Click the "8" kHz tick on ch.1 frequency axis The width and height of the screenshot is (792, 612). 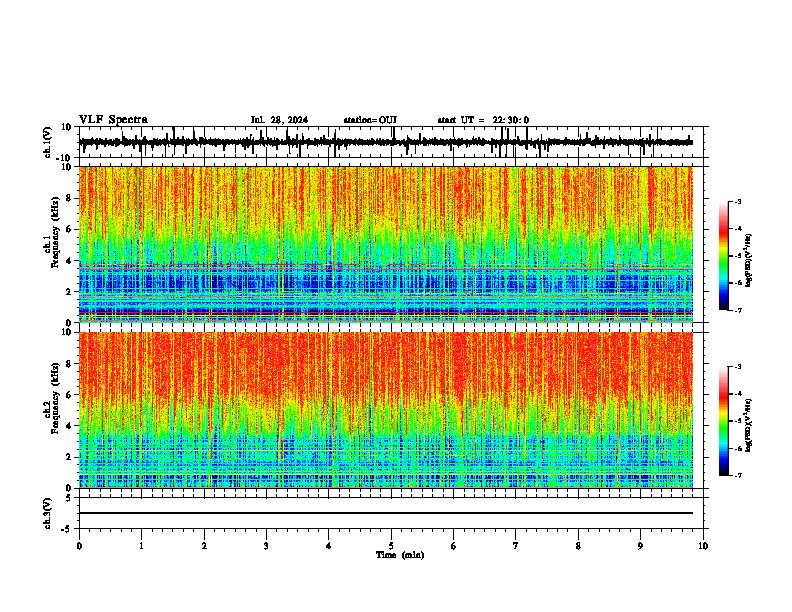point(69,198)
